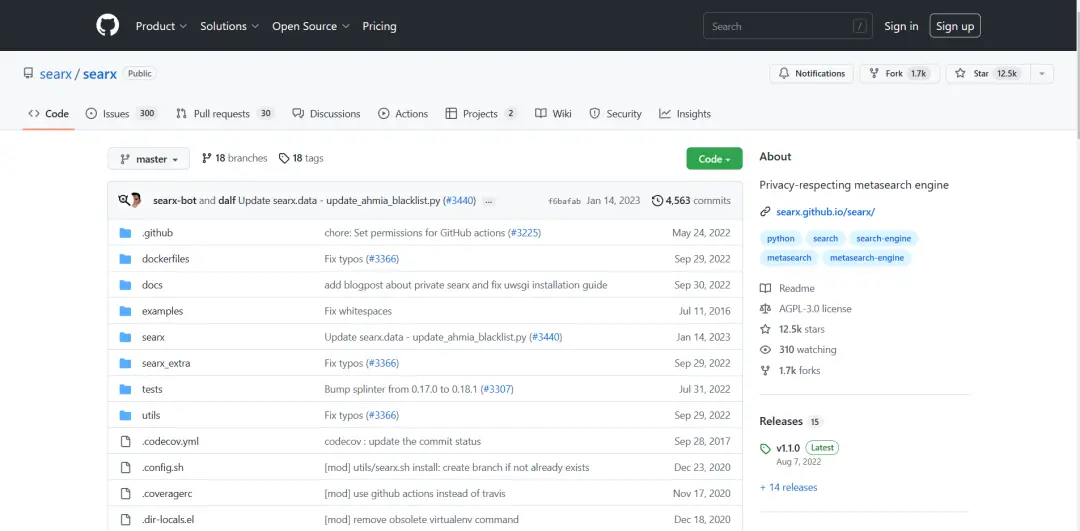Image resolution: width=1080 pixels, height=531 pixels.
Task: Click the Sign up button
Action: click(954, 26)
